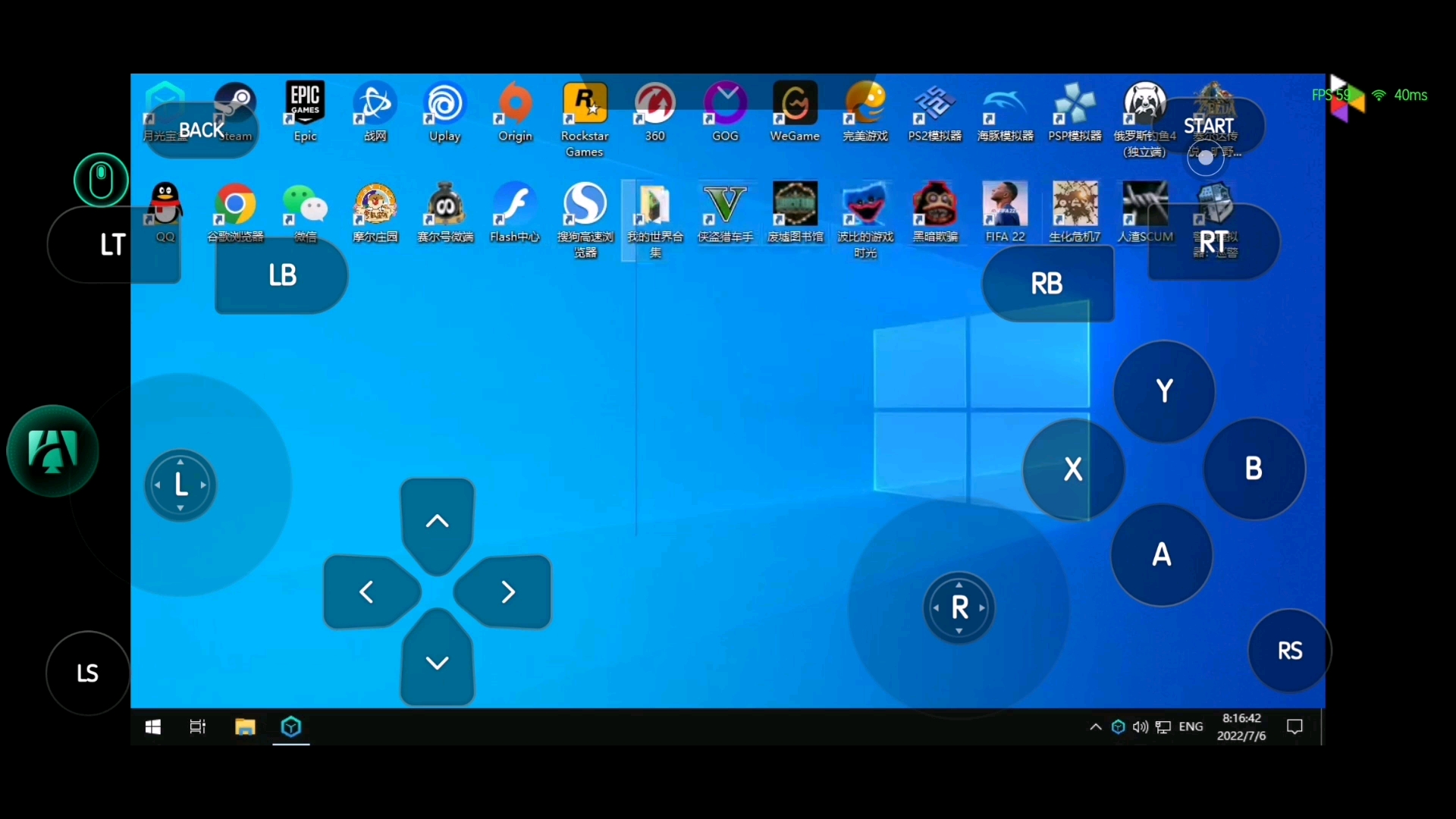Screen dimensions: 1456x819
Task: Tap the D-pad up arrow
Action: (x=438, y=525)
